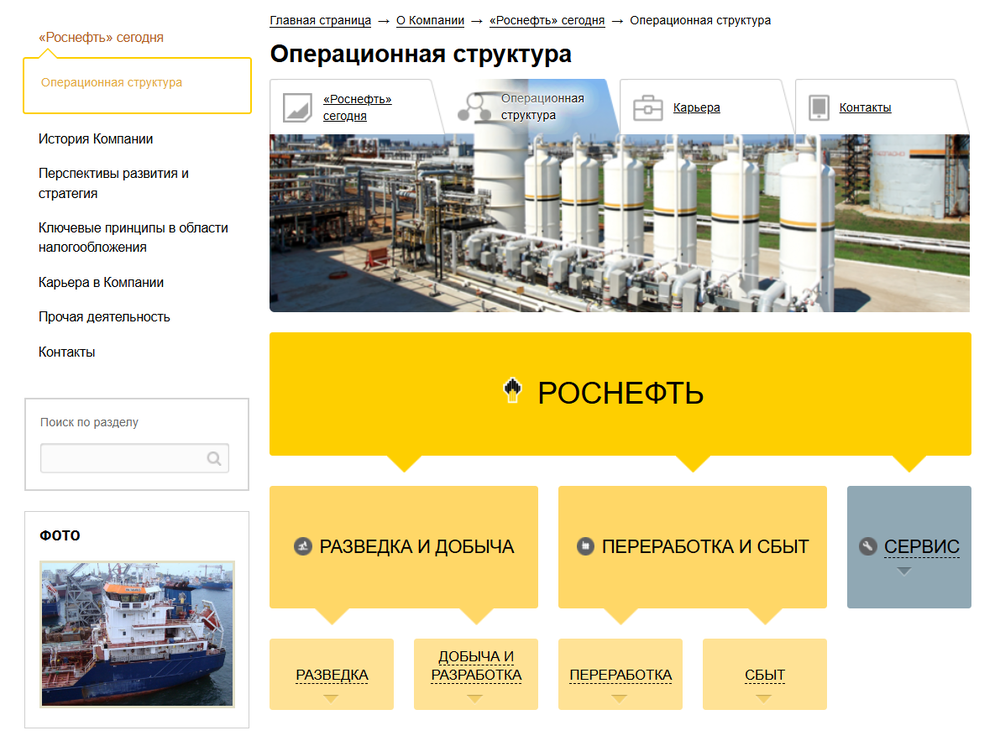
Task: Click the structure nodes icon in Операционная структура tab
Action: click(x=474, y=107)
